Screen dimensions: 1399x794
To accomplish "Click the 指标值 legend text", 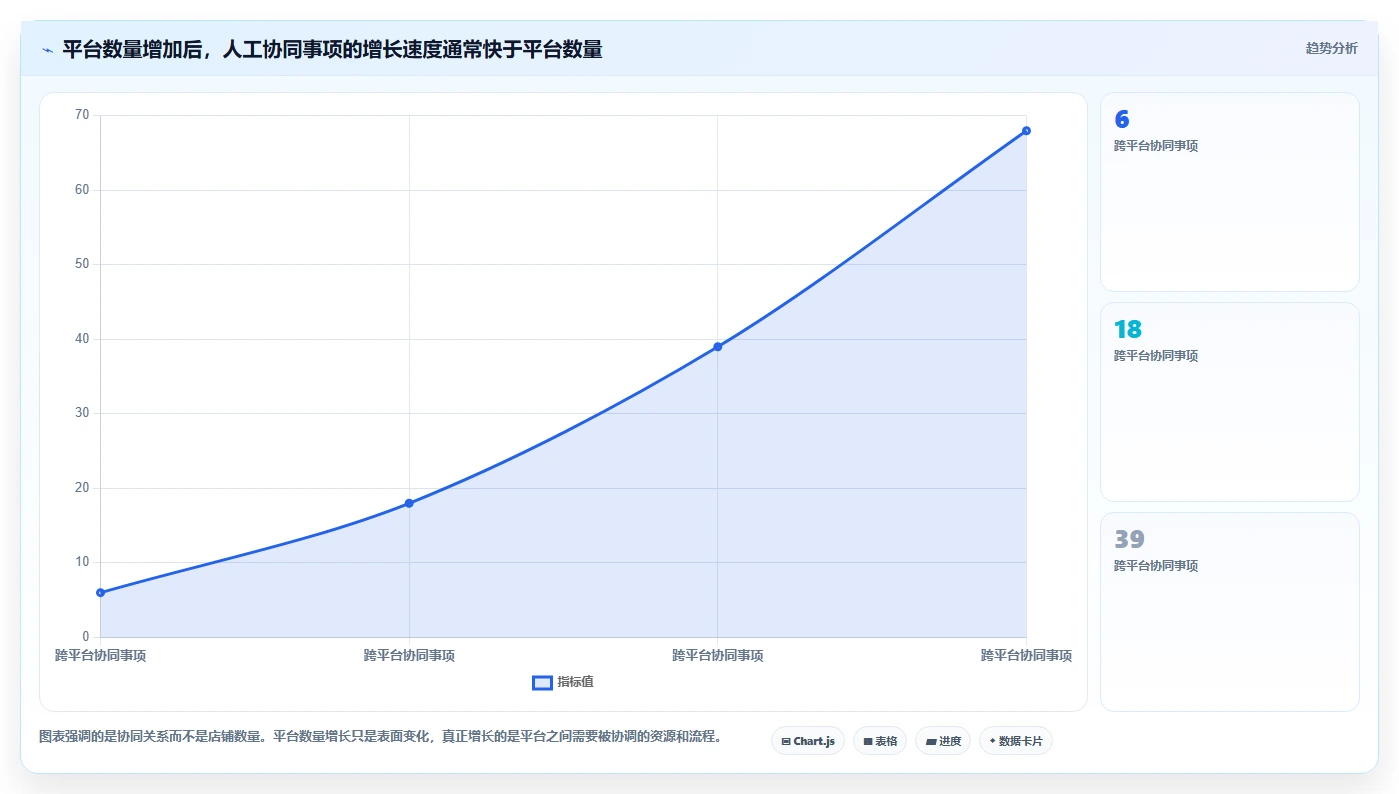I will point(576,682).
